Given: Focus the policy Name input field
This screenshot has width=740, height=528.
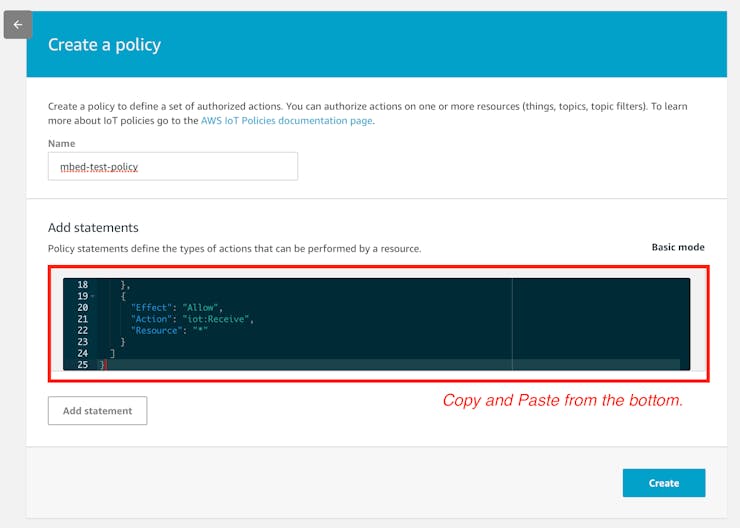Looking at the screenshot, I should point(173,166).
